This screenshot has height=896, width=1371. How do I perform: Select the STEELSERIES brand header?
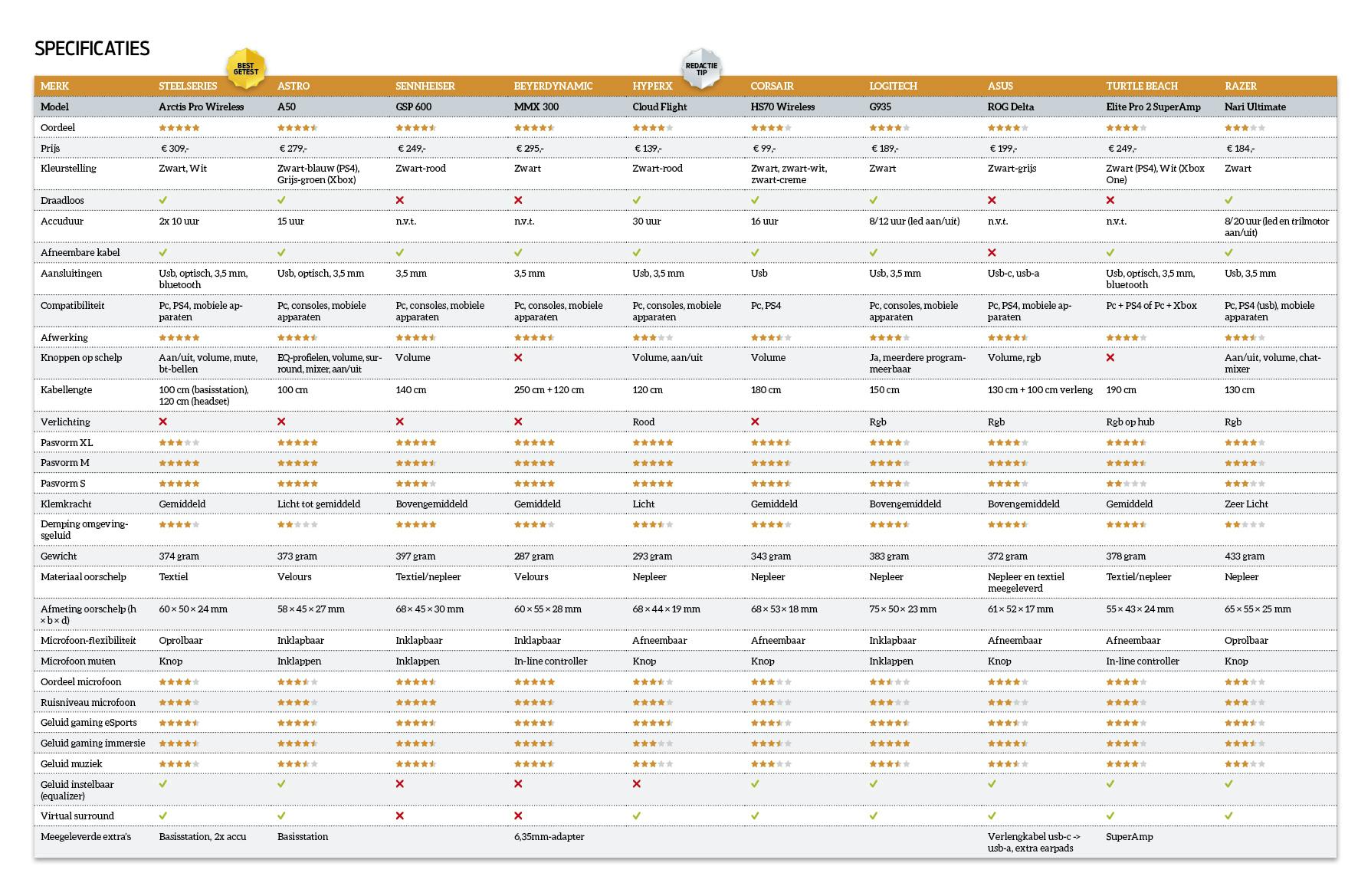[188, 86]
